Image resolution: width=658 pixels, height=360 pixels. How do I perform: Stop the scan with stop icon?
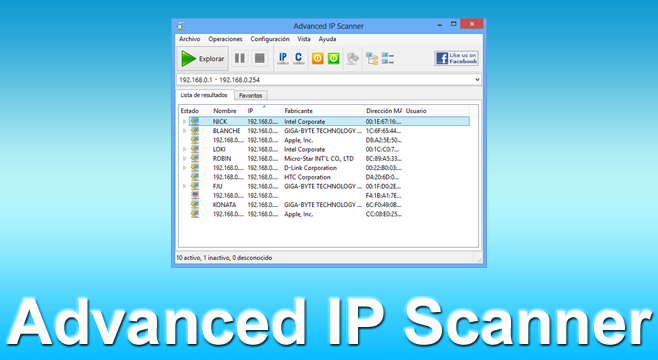[x=260, y=58]
